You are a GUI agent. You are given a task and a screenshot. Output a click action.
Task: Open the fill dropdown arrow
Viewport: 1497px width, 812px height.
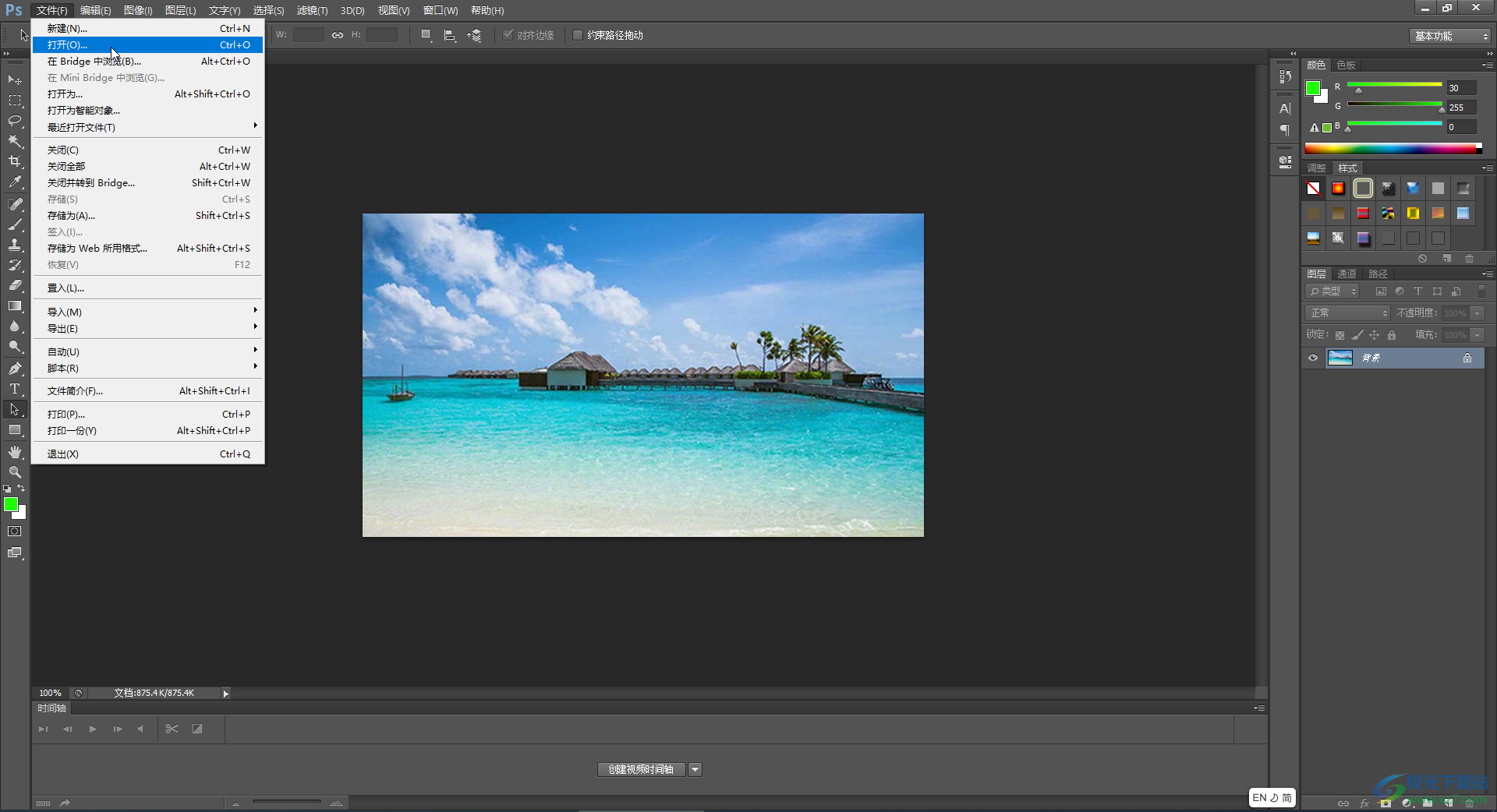click(1477, 334)
